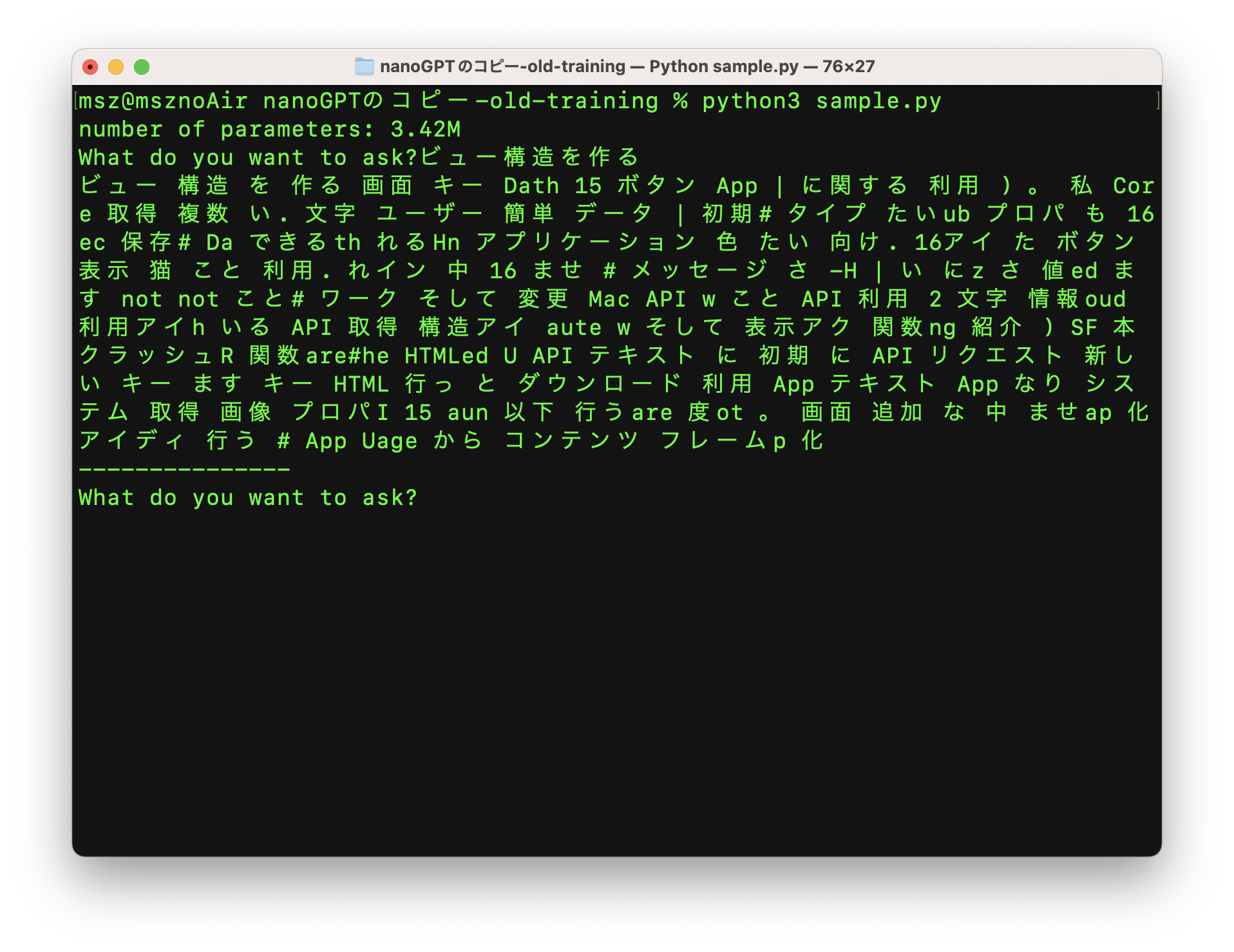
Task: Click the typed prompt text 'ビュー構造を作る'
Action: (x=529, y=157)
